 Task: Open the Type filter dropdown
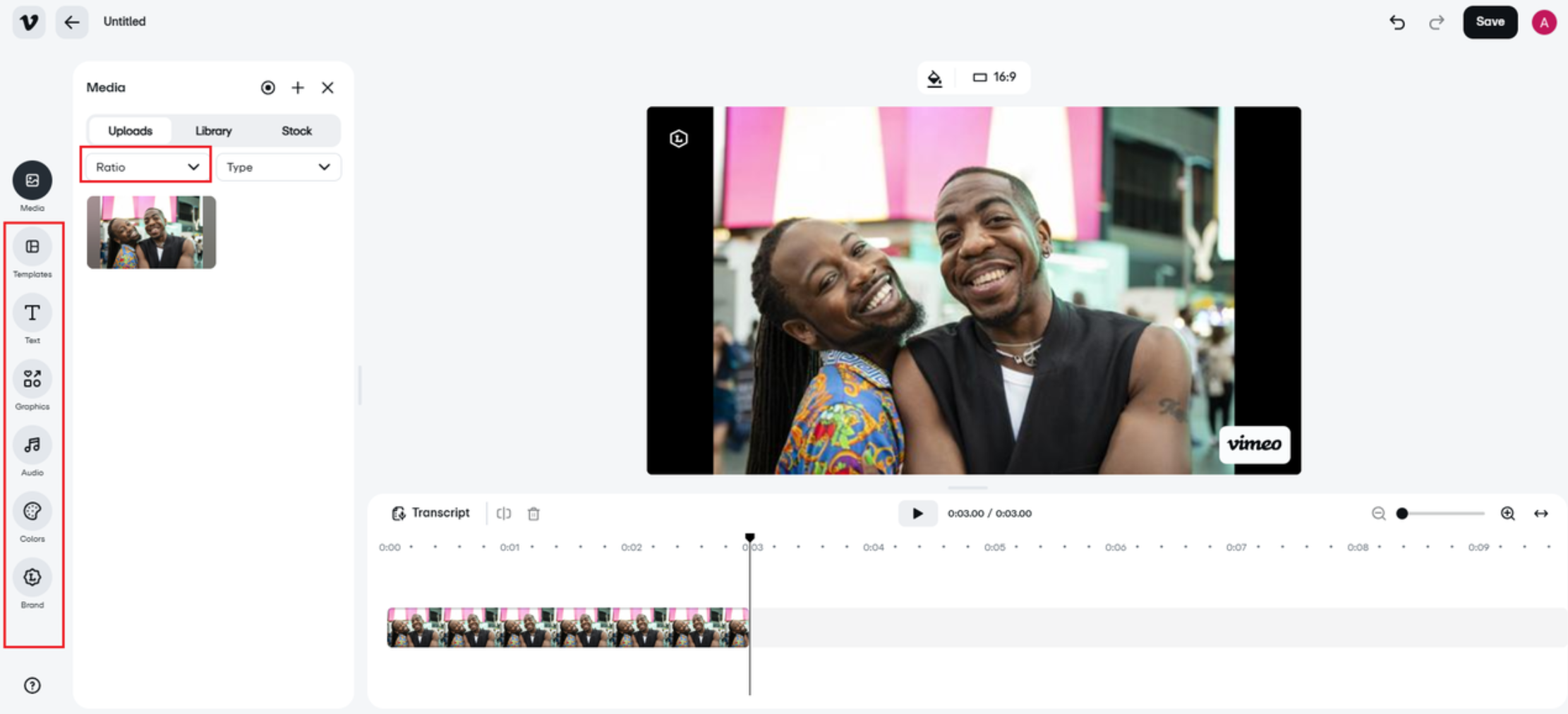[x=279, y=167]
